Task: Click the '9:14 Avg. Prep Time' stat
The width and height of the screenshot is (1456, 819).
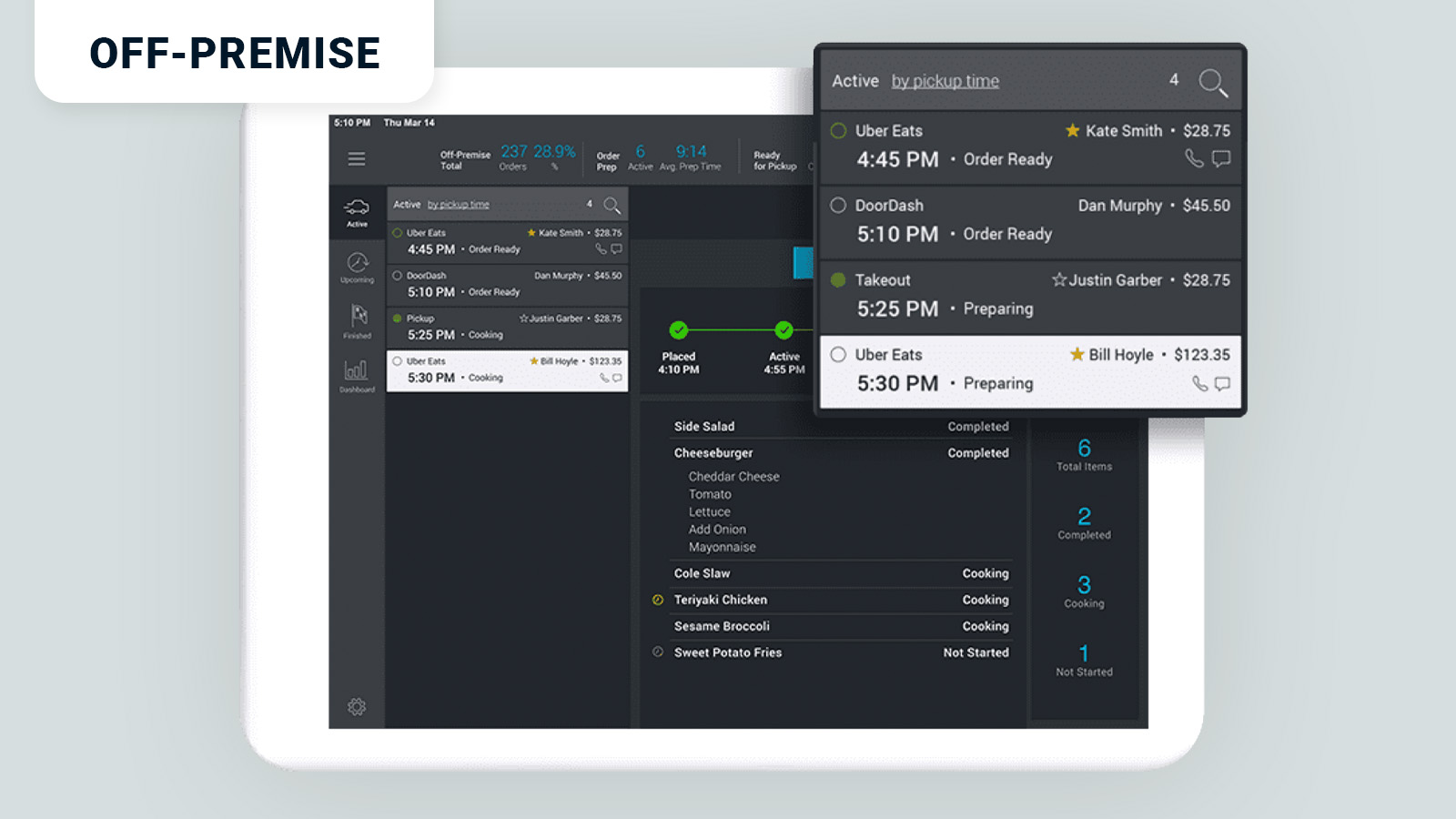Action: [x=691, y=157]
